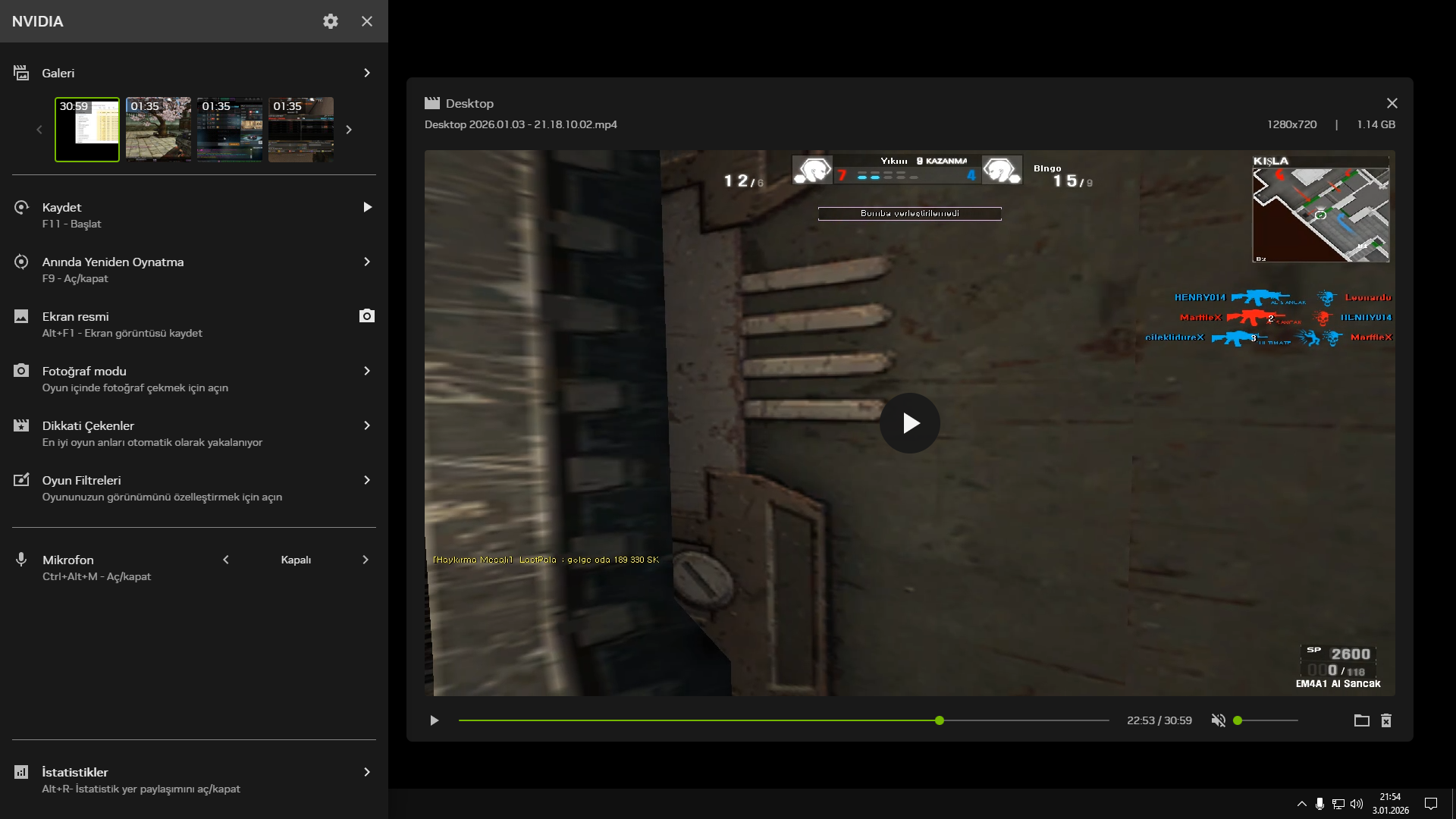Click the small play button below video
Viewport: 1456px width, 819px height.
pyautogui.click(x=435, y=720)
